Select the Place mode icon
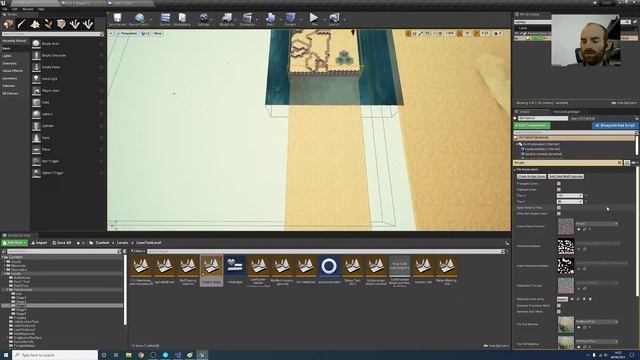The width and height of the screenshot is (640, 360). 8,24
